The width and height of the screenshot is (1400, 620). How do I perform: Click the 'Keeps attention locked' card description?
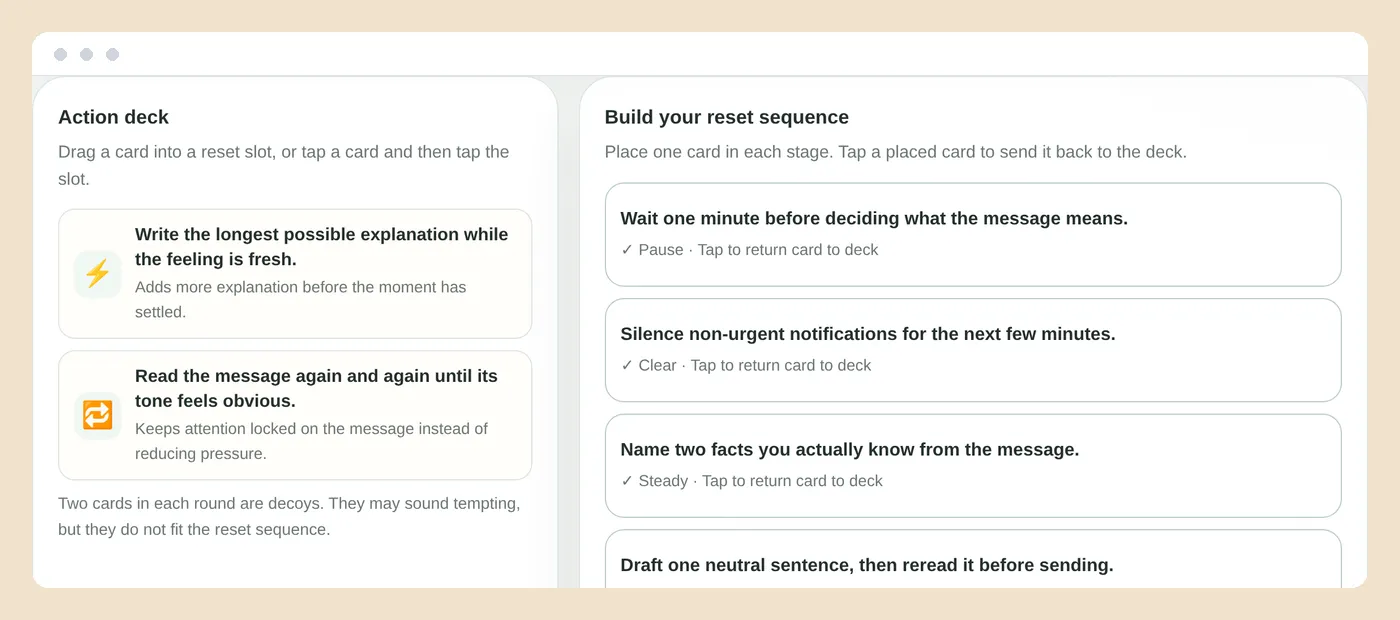click(312, 441)
